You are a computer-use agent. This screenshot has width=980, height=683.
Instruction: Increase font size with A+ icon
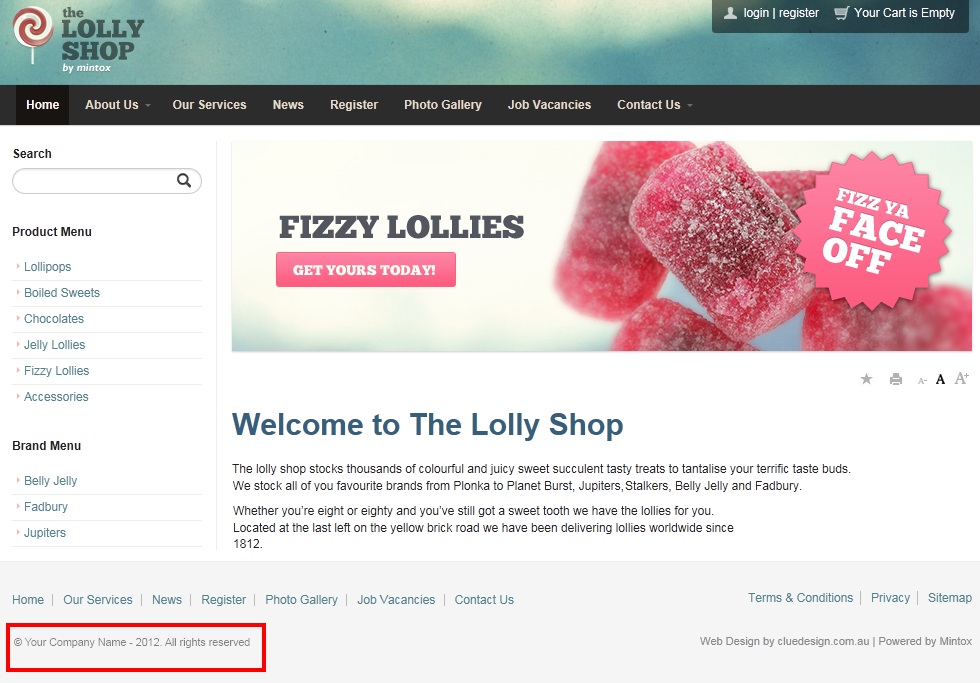point(962,378)
